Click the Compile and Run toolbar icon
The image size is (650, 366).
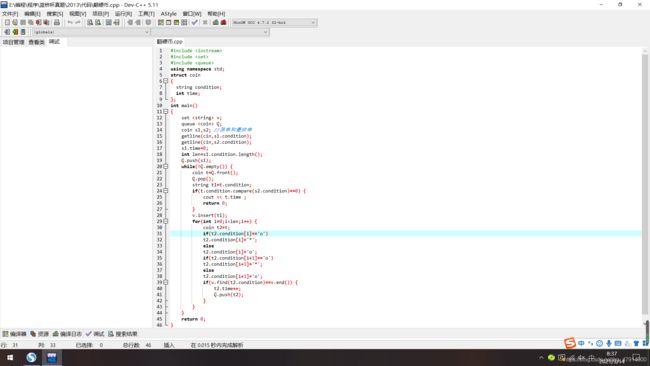176,22
